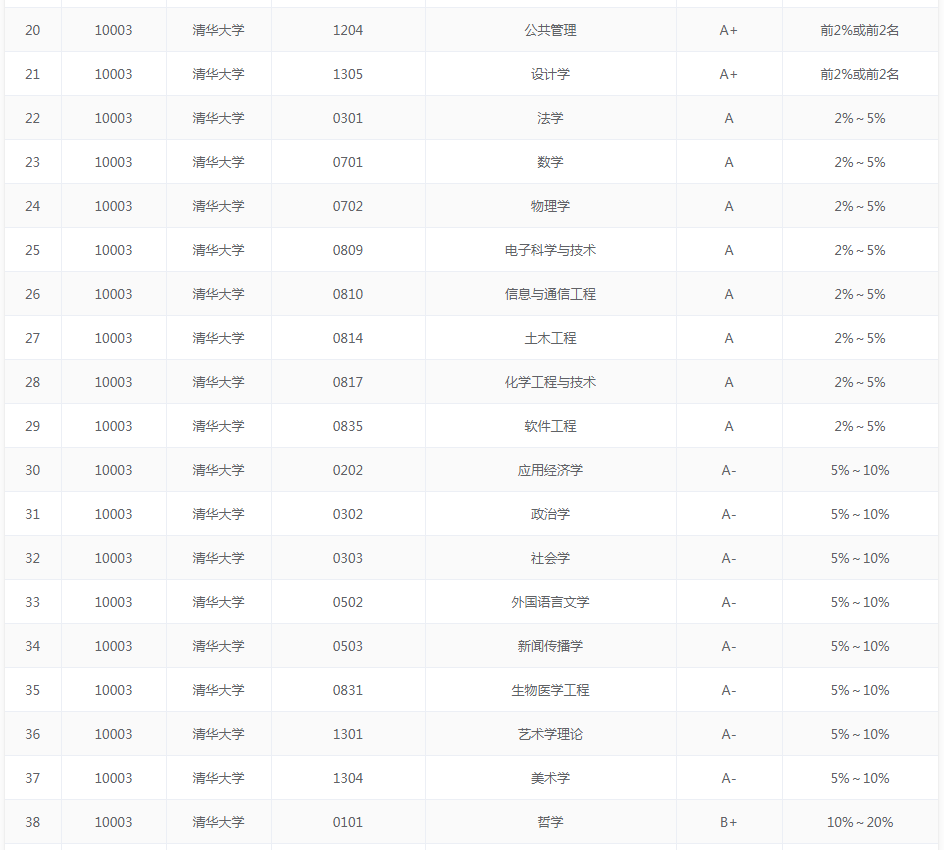The width and height of the screenshot is (944, 850).
Task: Click the 外国语言文学 cell
Action: [x=550, y=601]
